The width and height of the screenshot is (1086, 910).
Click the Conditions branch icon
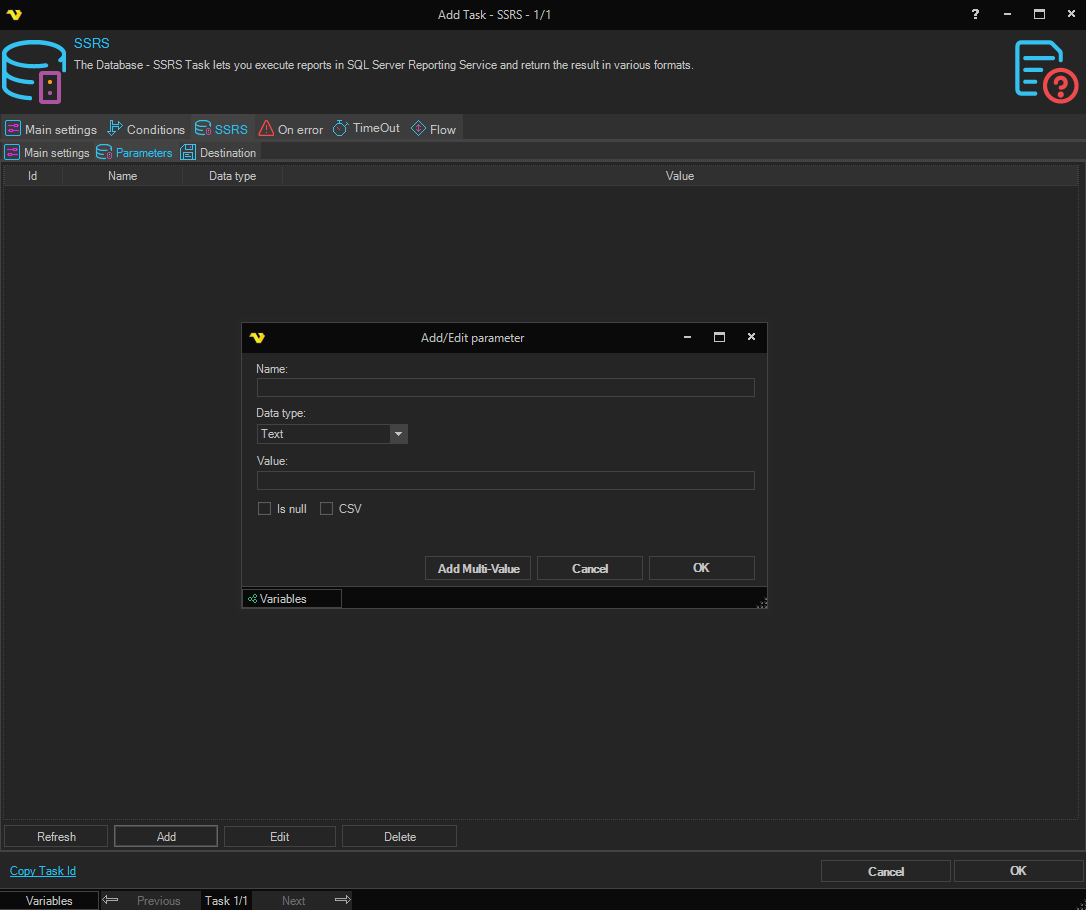[115, 128]
